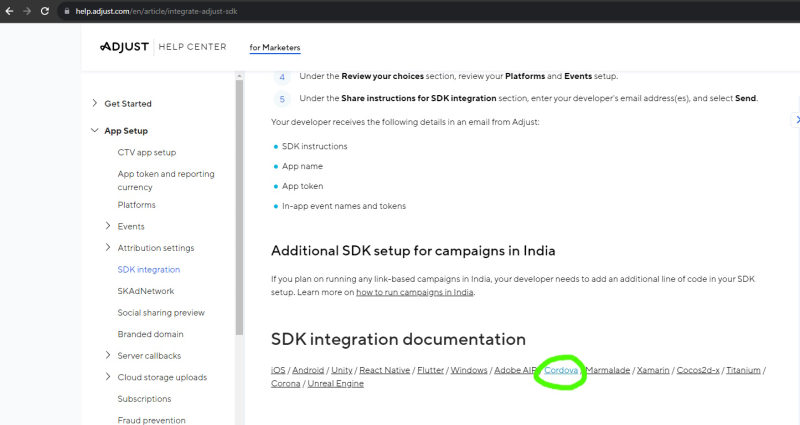Expand the Cloud storage uploads chevron
The image size is (800, 425).
[x=108, y=376]
